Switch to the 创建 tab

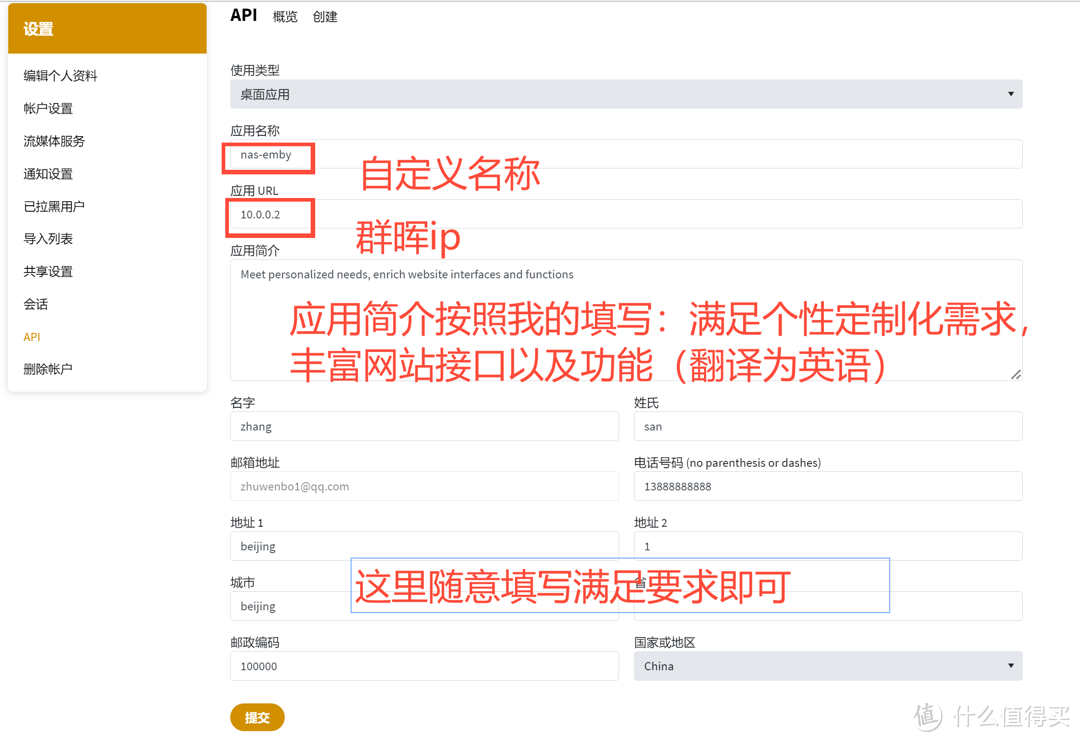click(x=325, y=16)
